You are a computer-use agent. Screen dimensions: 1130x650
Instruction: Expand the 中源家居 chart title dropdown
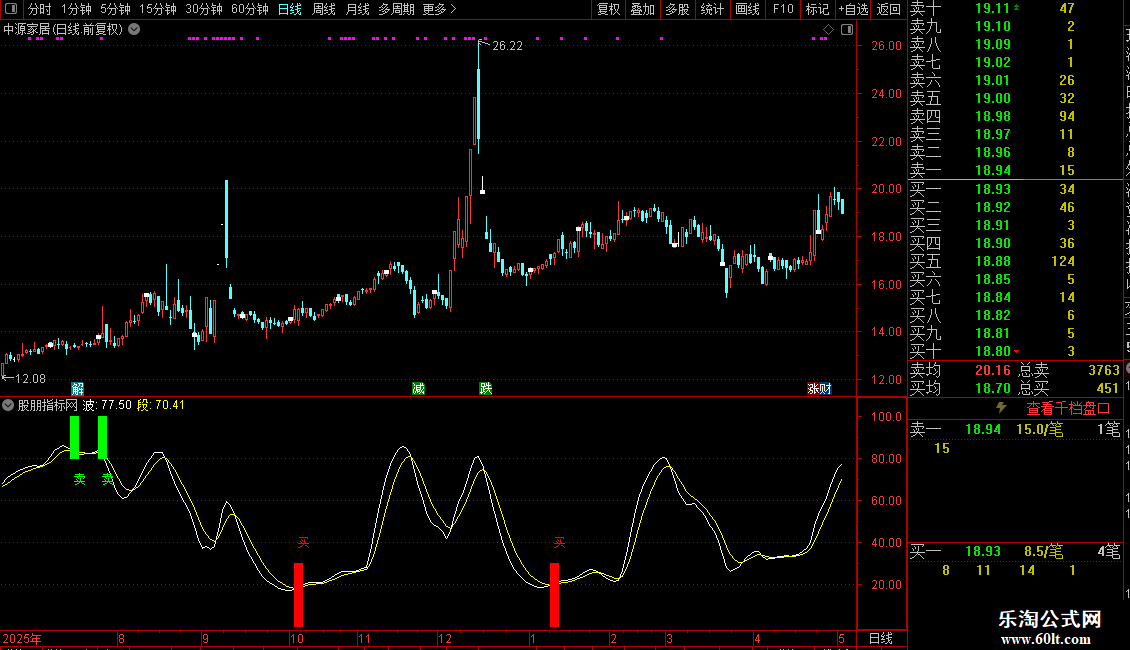(134, 30)
